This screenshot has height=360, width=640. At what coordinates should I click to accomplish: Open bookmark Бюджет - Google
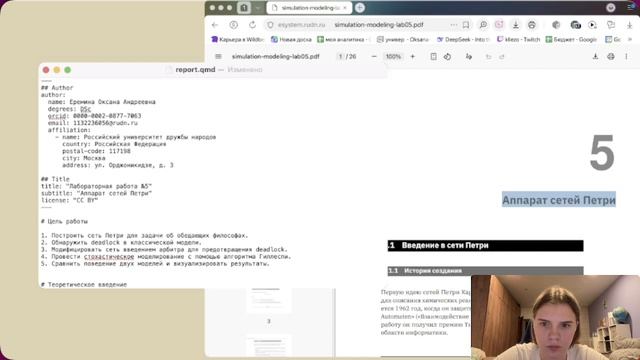pyautogui.click(x=571, y=40)
